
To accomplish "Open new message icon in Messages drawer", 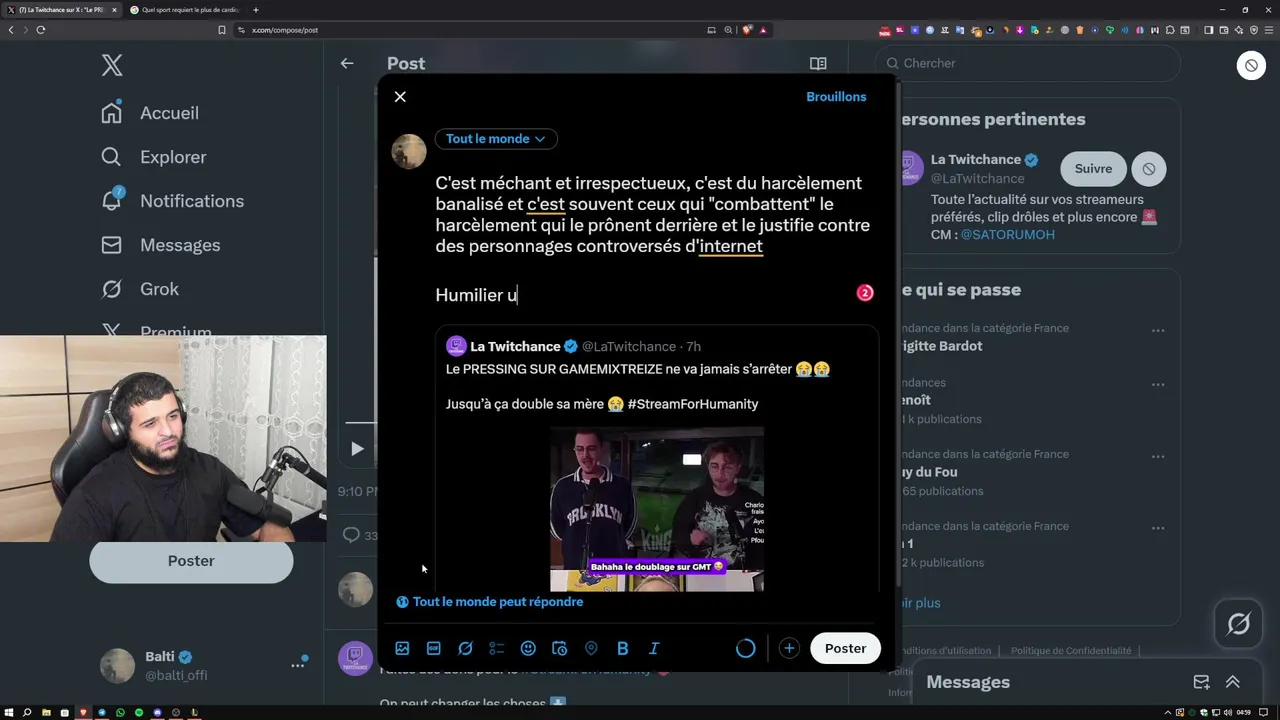I will 1201,682.
